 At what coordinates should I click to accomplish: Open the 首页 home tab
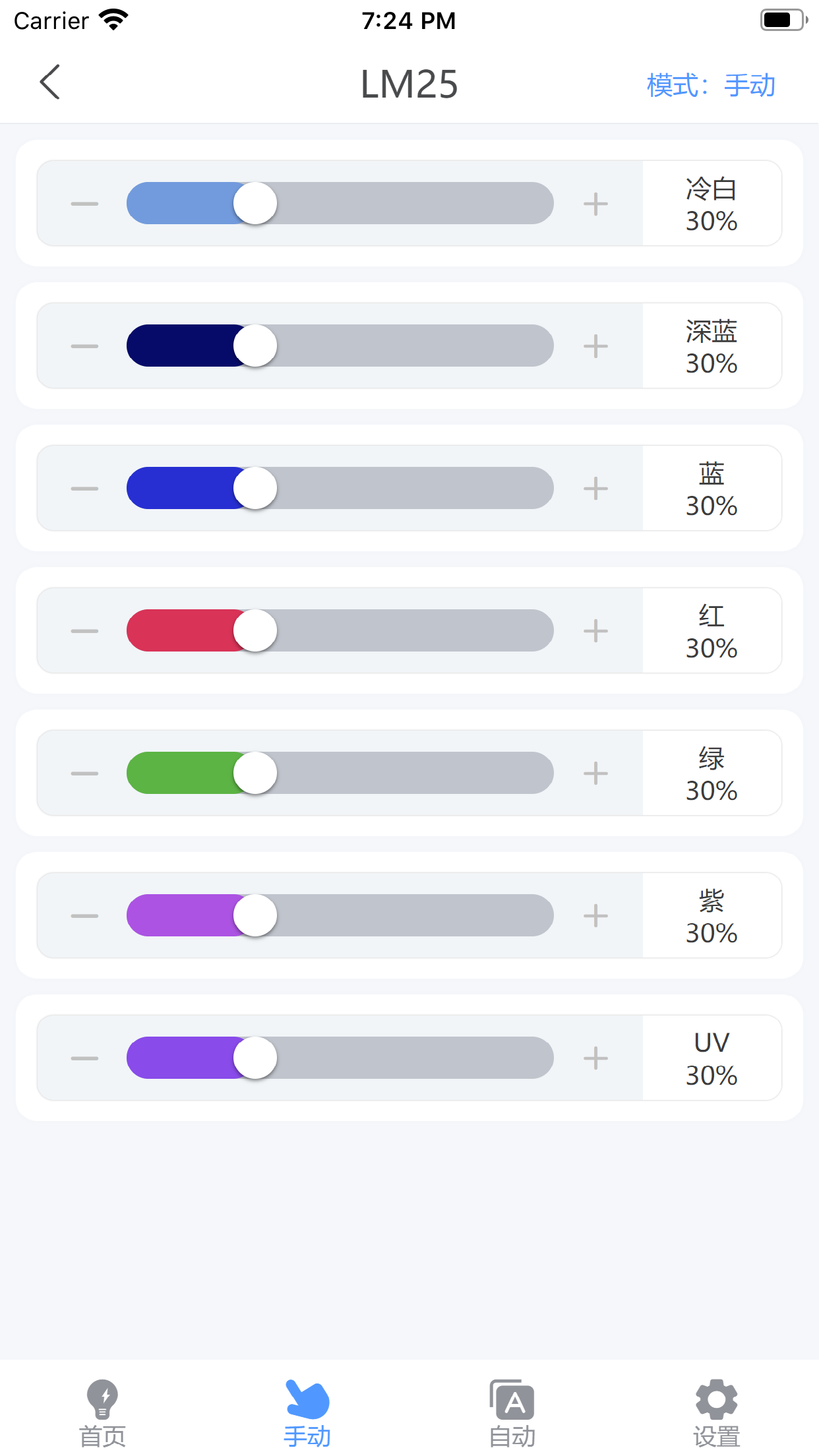point(102,1413)
